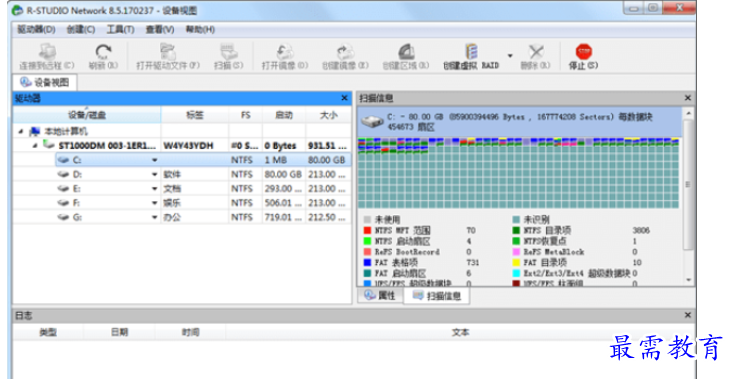Image resolution: width=731 pixels, height=379 pixels.
Task: Open the dropdown arrow beside G:
Action: (x=154, y=217)
